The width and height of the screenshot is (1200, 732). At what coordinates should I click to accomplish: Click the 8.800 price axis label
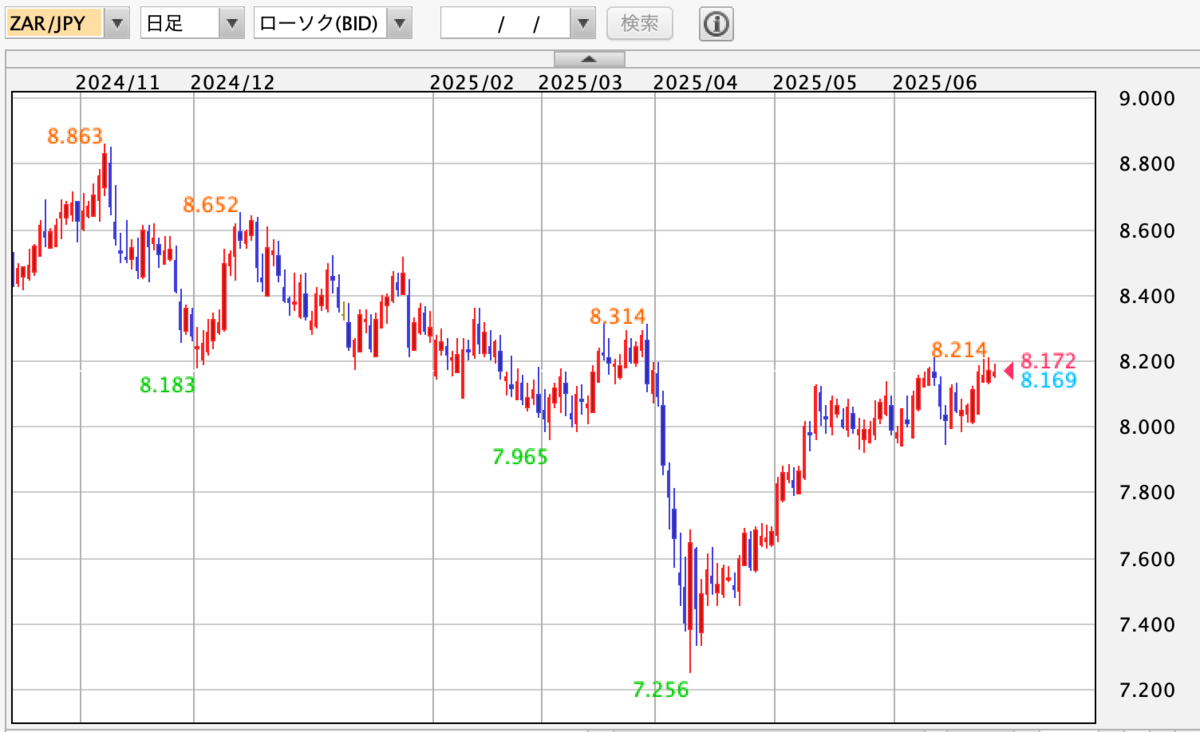tap(1147, 164)
